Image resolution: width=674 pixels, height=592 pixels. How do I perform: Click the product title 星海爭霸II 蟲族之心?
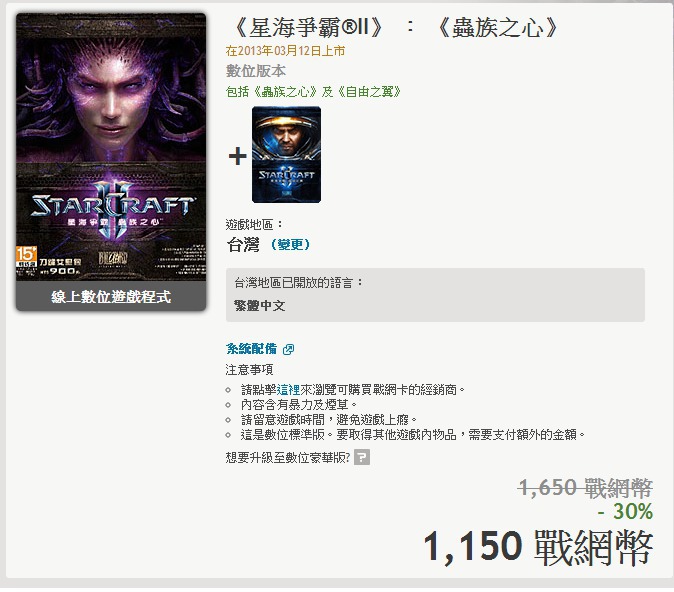395,28
